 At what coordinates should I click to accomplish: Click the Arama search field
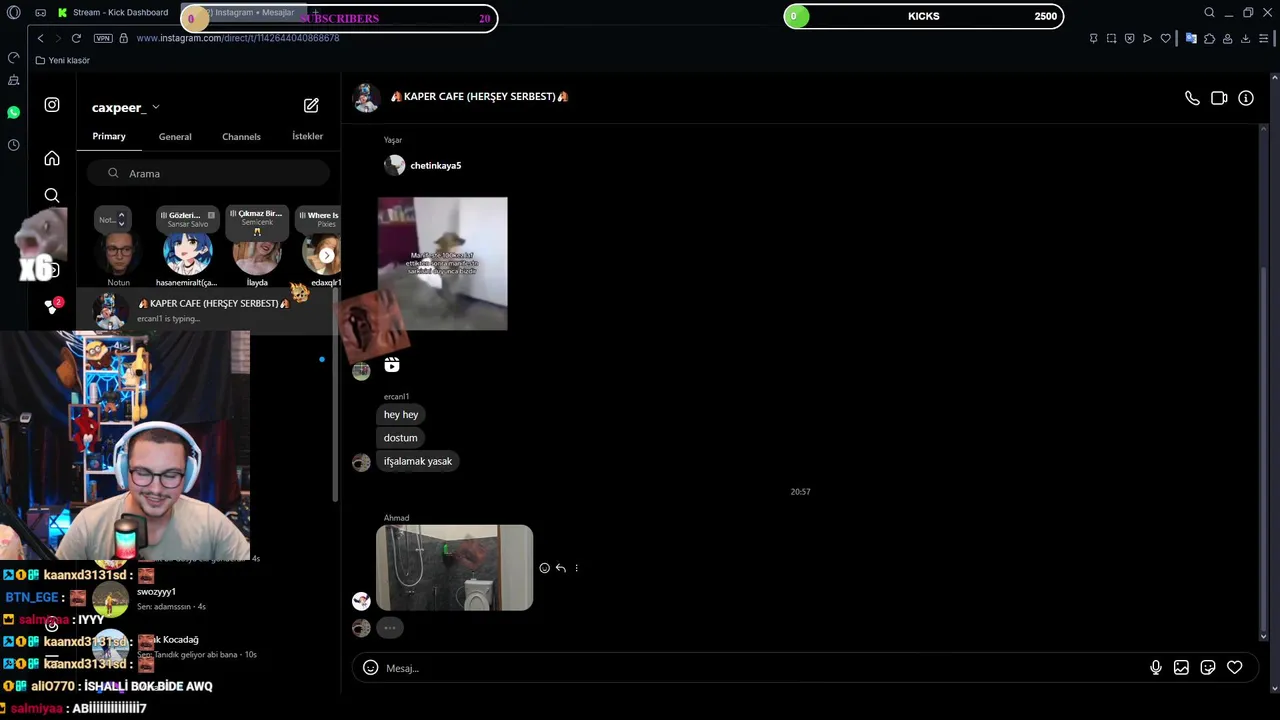(208, 173)
